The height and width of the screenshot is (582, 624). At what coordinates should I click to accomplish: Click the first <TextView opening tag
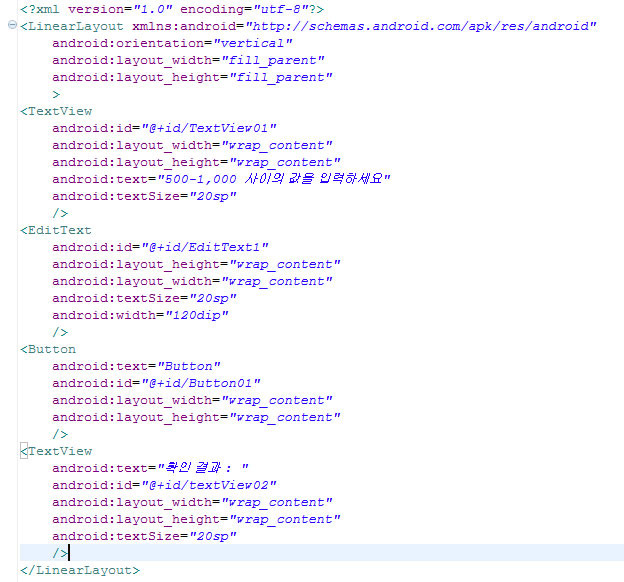pyautogui.click(x=56, y=111)
